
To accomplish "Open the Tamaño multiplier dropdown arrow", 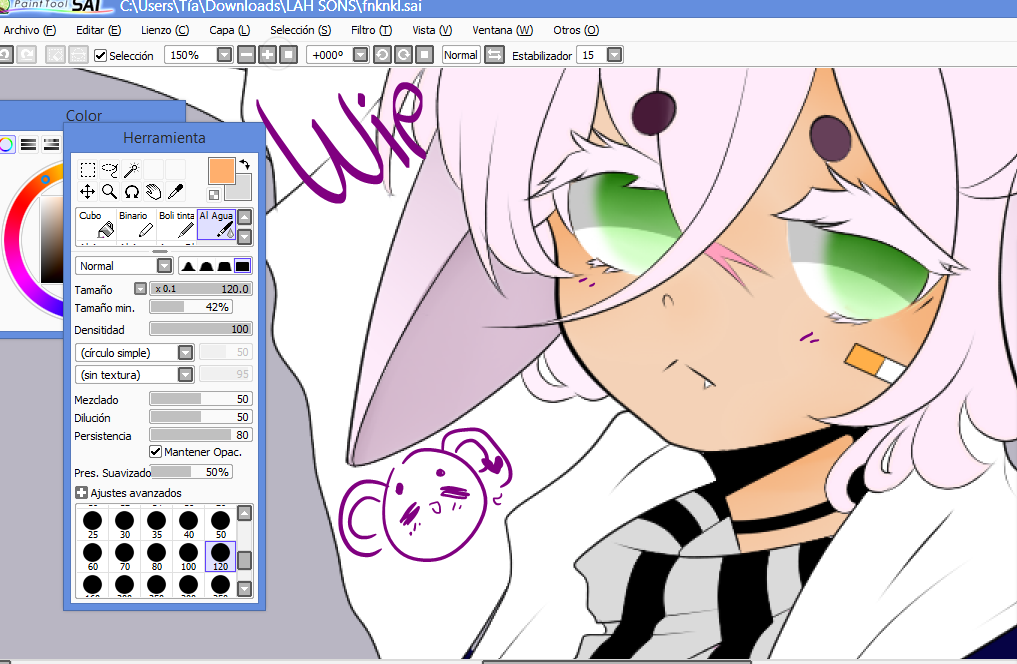I will pos(140,289).
